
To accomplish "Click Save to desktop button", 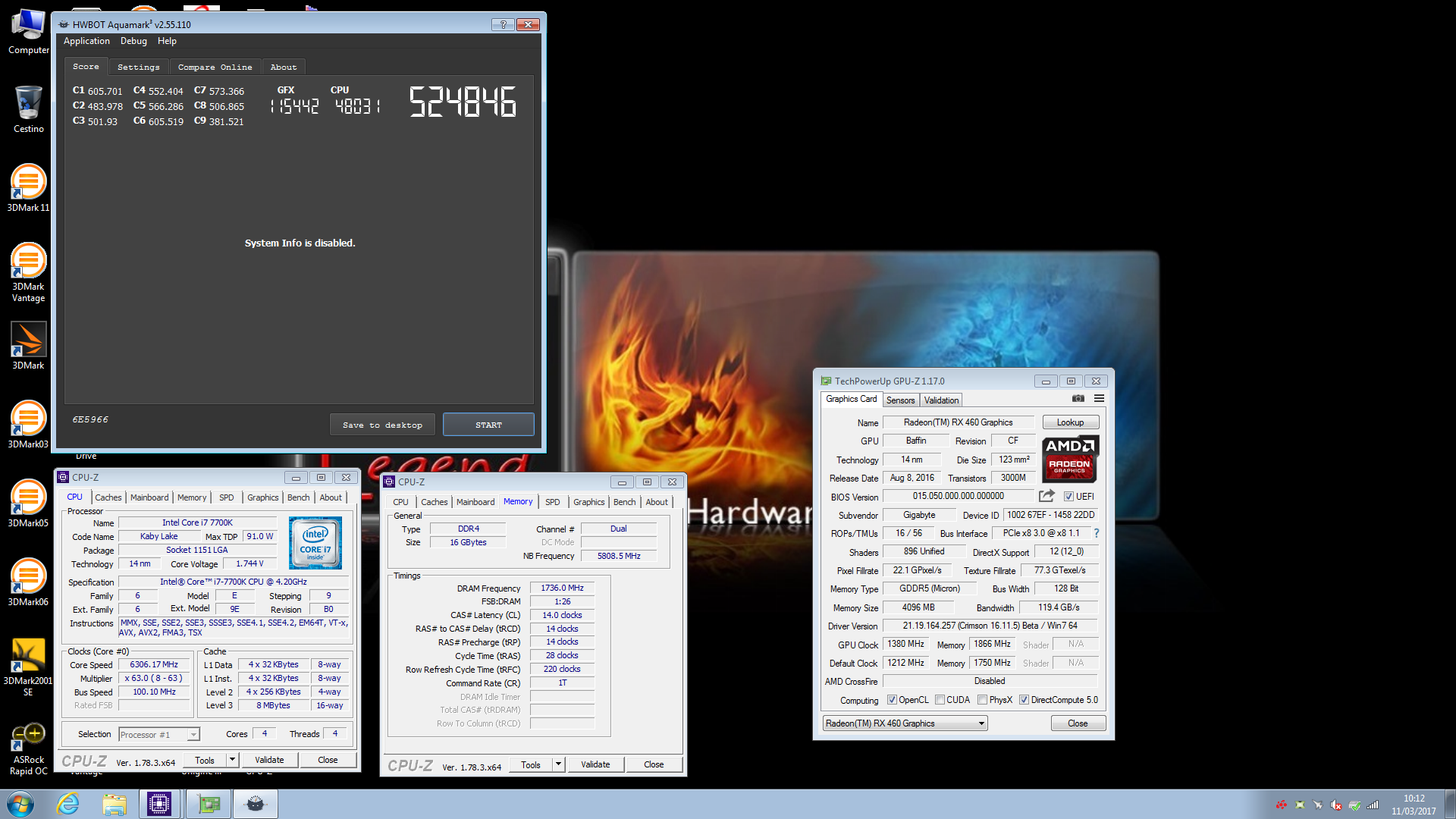I will coord(382,425).
